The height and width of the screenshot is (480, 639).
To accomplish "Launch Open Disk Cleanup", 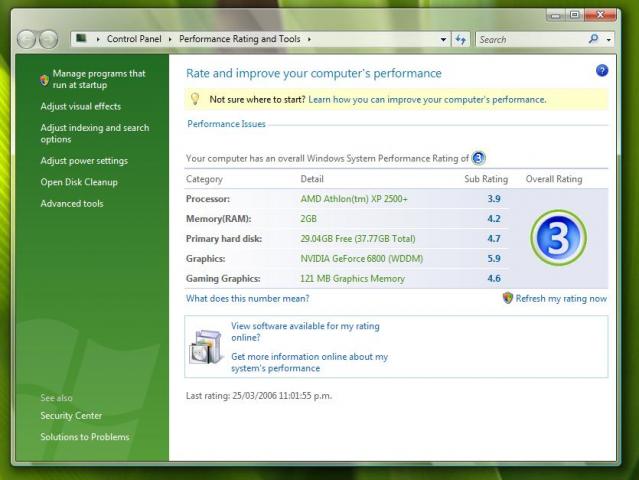I will [79, 182].
